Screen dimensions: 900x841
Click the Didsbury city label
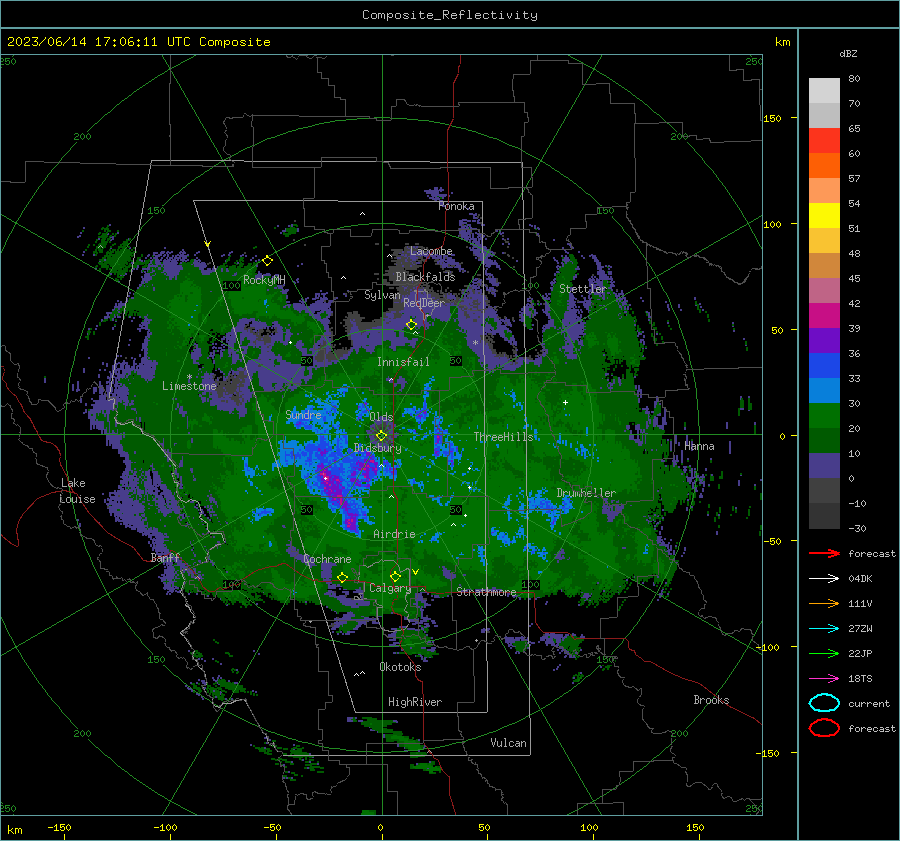click(377, 448)
